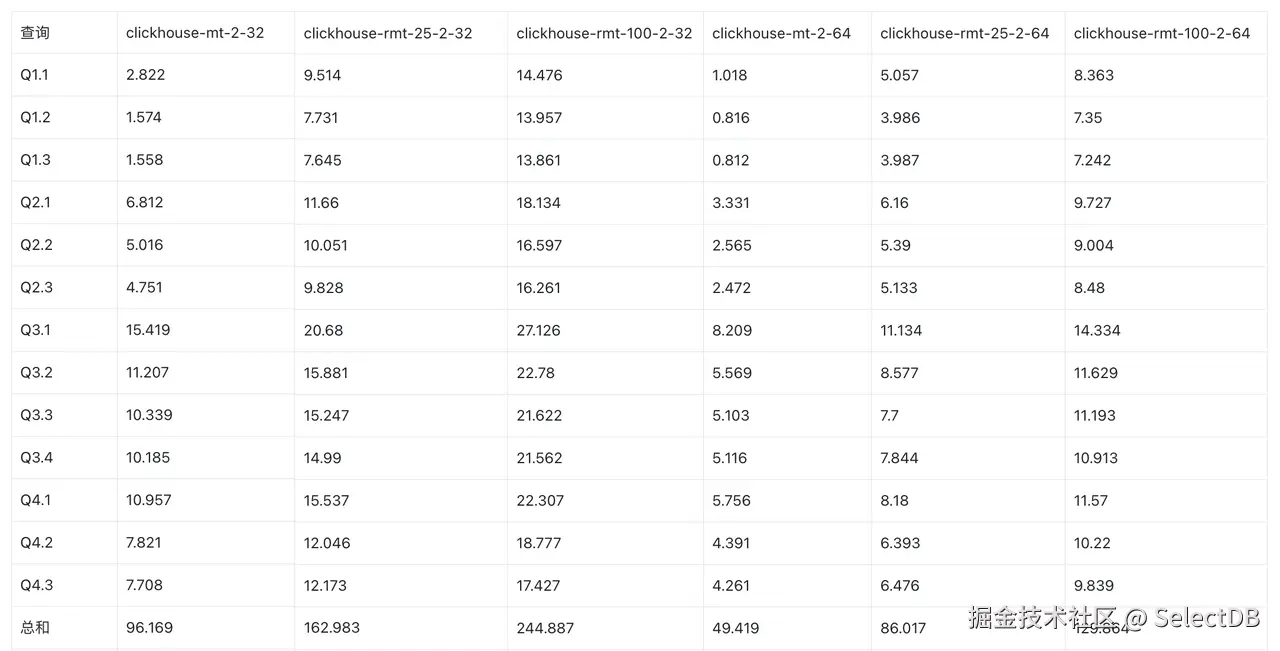
Task: Click the 查询 header cell
Action: click(x=35, y=33)
